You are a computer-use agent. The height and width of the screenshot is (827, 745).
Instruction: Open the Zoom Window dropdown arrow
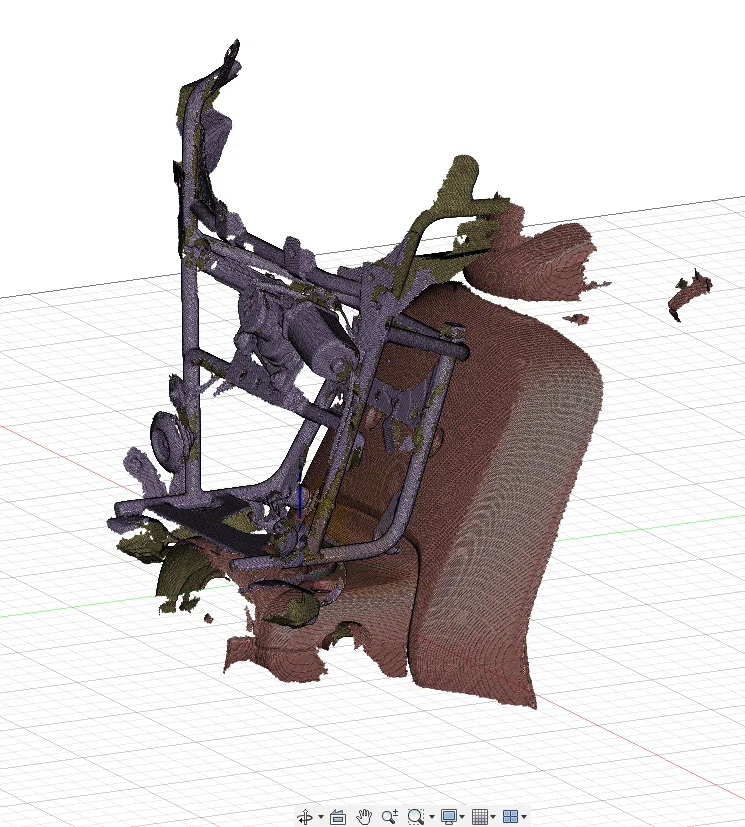pyautogui.click(x=432, y=818)
